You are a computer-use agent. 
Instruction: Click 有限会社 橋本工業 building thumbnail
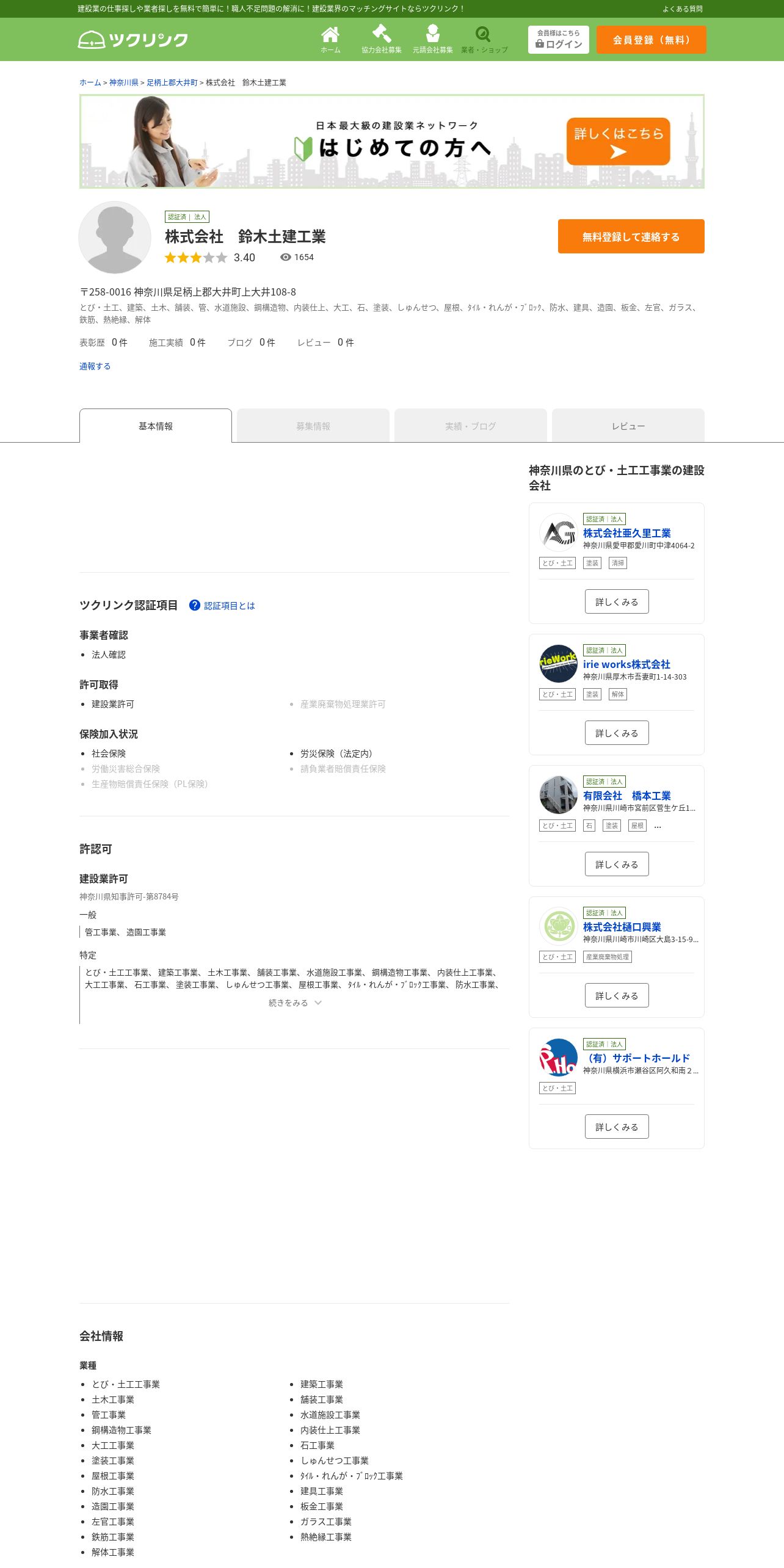tap(559, 795)
